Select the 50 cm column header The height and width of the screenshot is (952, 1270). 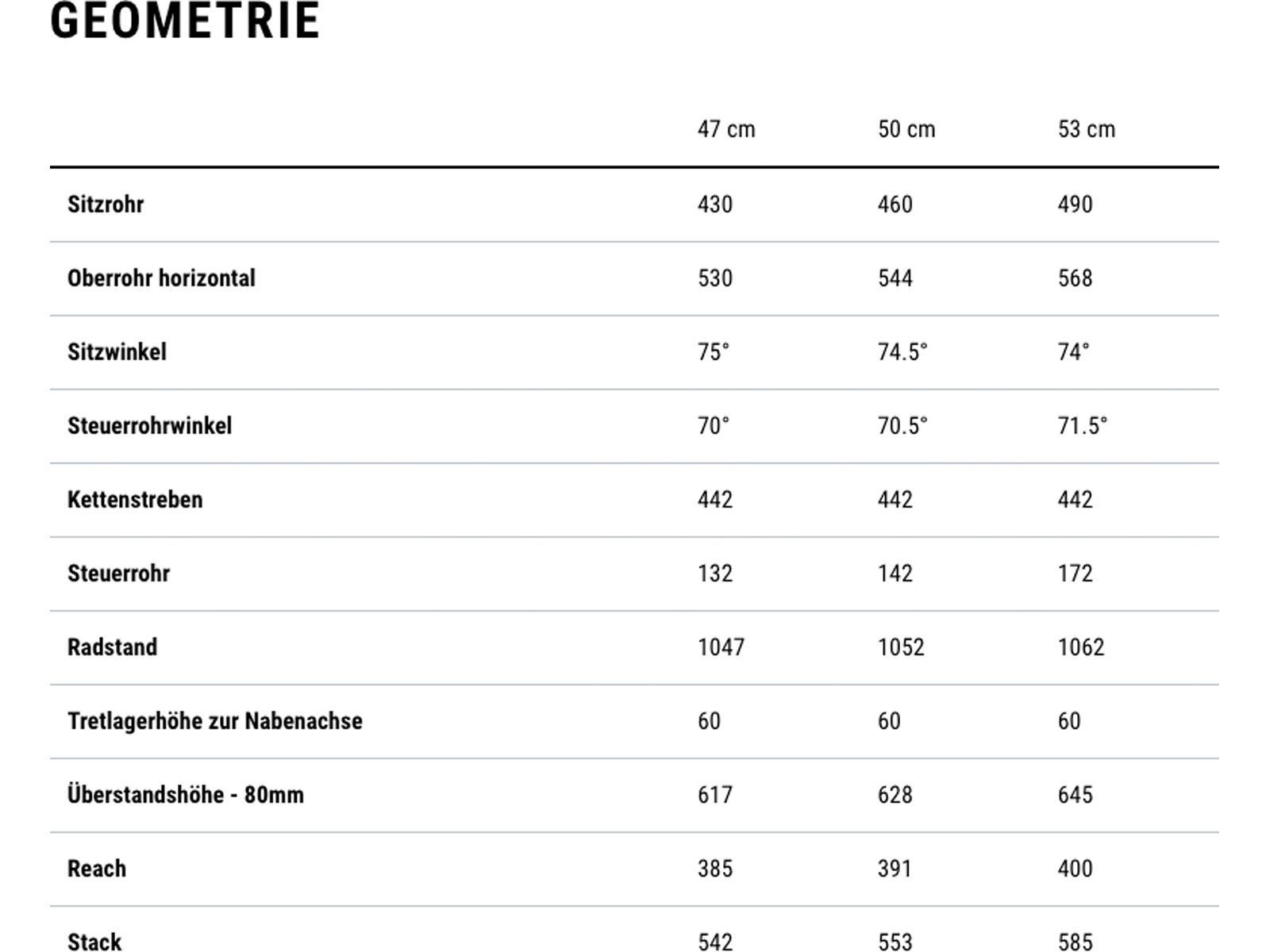point(906,129)
